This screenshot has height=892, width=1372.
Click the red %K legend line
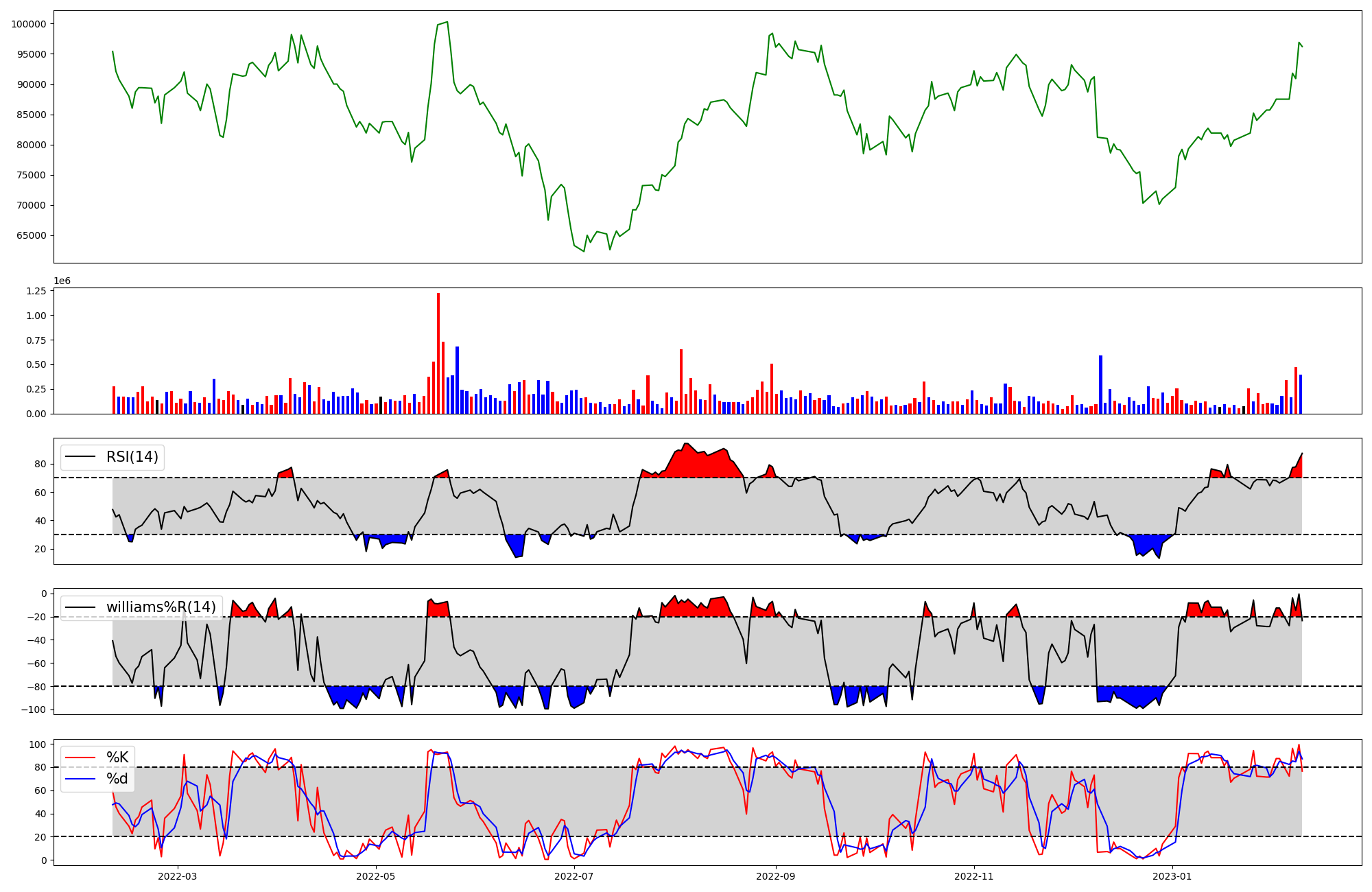[x=80, y=758]
